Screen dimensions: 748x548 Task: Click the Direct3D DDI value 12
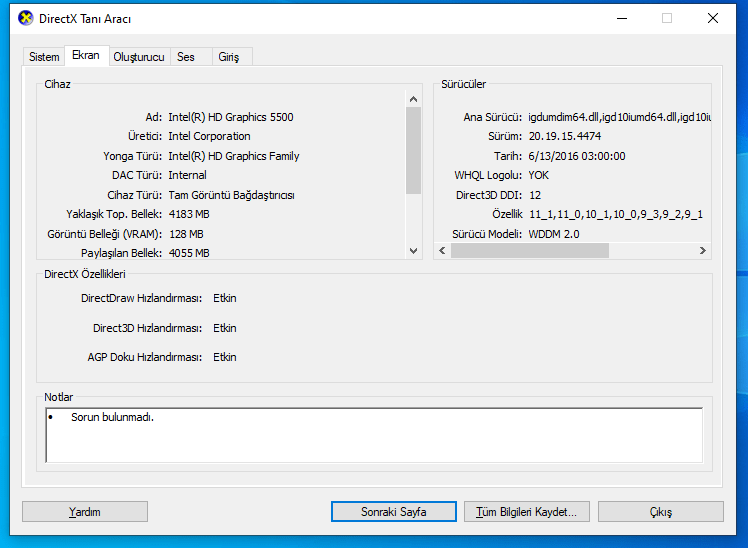(535, 195)
